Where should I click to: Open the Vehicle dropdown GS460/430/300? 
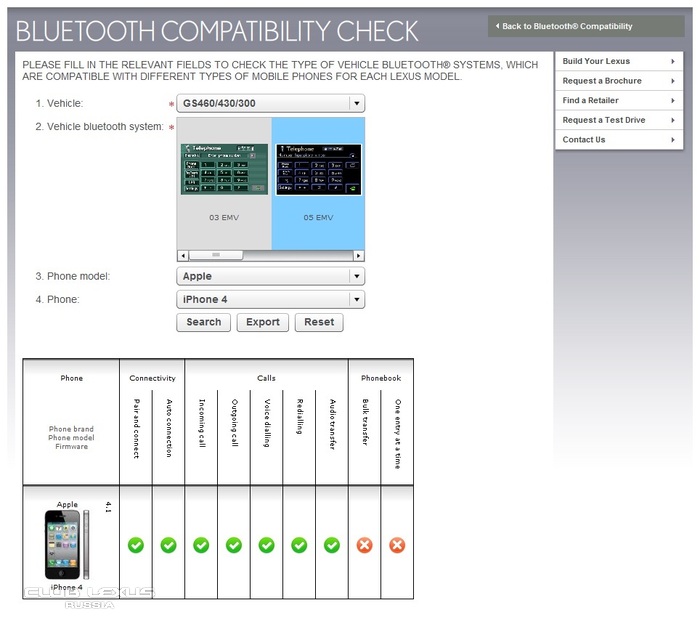270,103
